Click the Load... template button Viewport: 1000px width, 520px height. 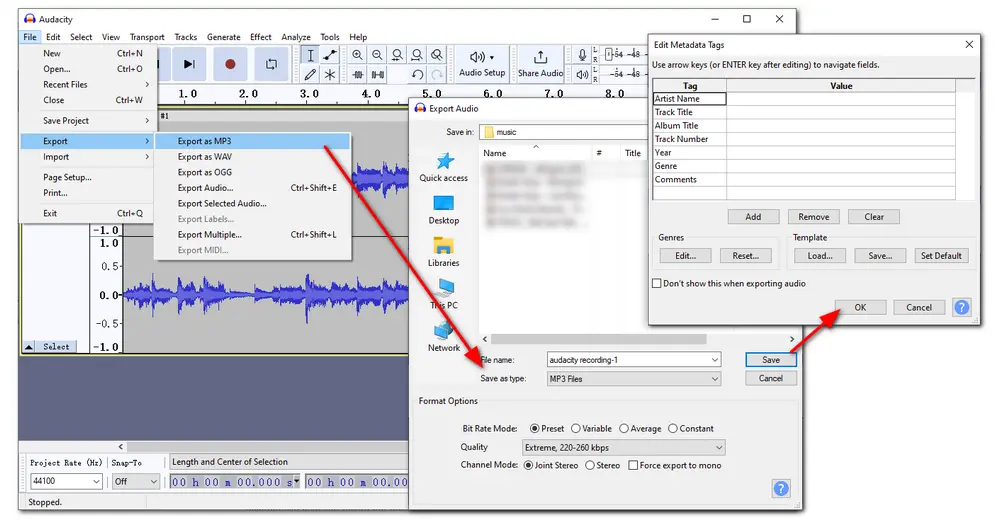(820, 256)
